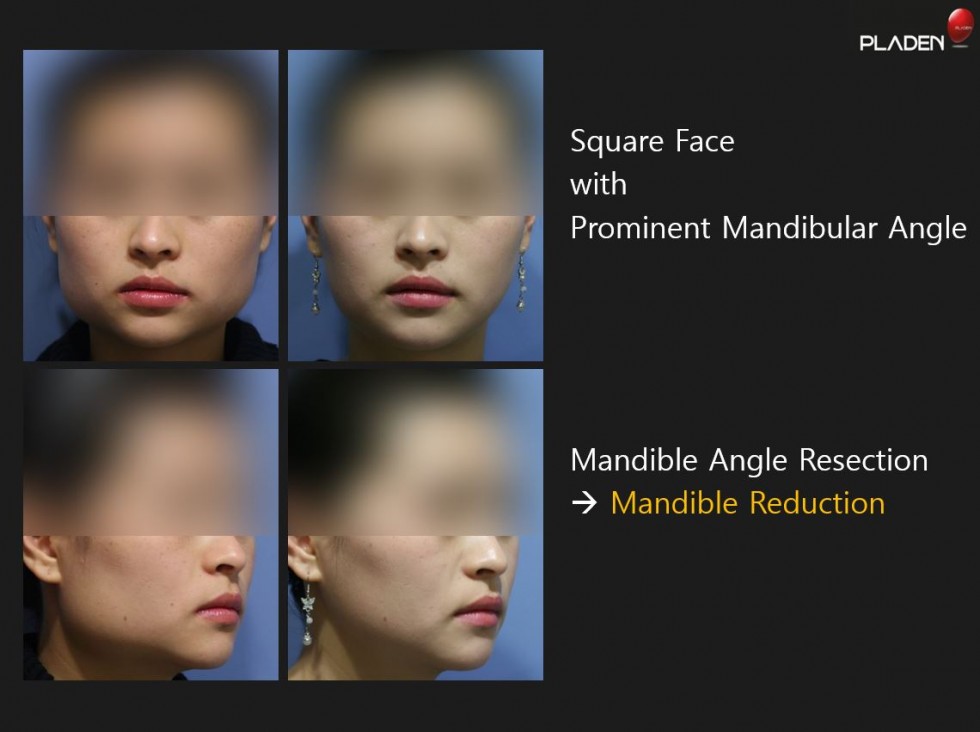Click the red ball PLADEN logo icon

point(960,27)
